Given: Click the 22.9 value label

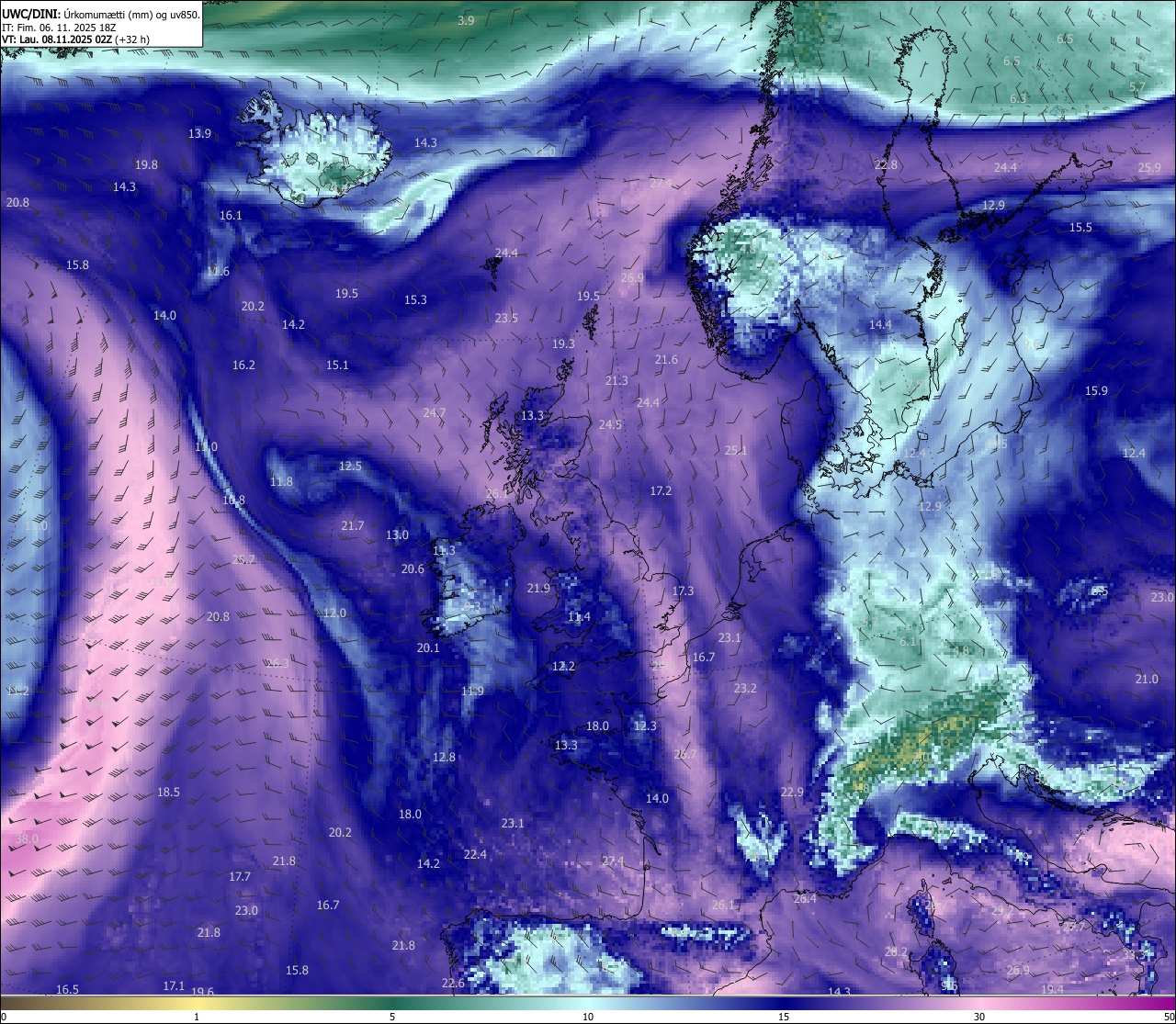Looking at the screenshot, I should (792, 792).
